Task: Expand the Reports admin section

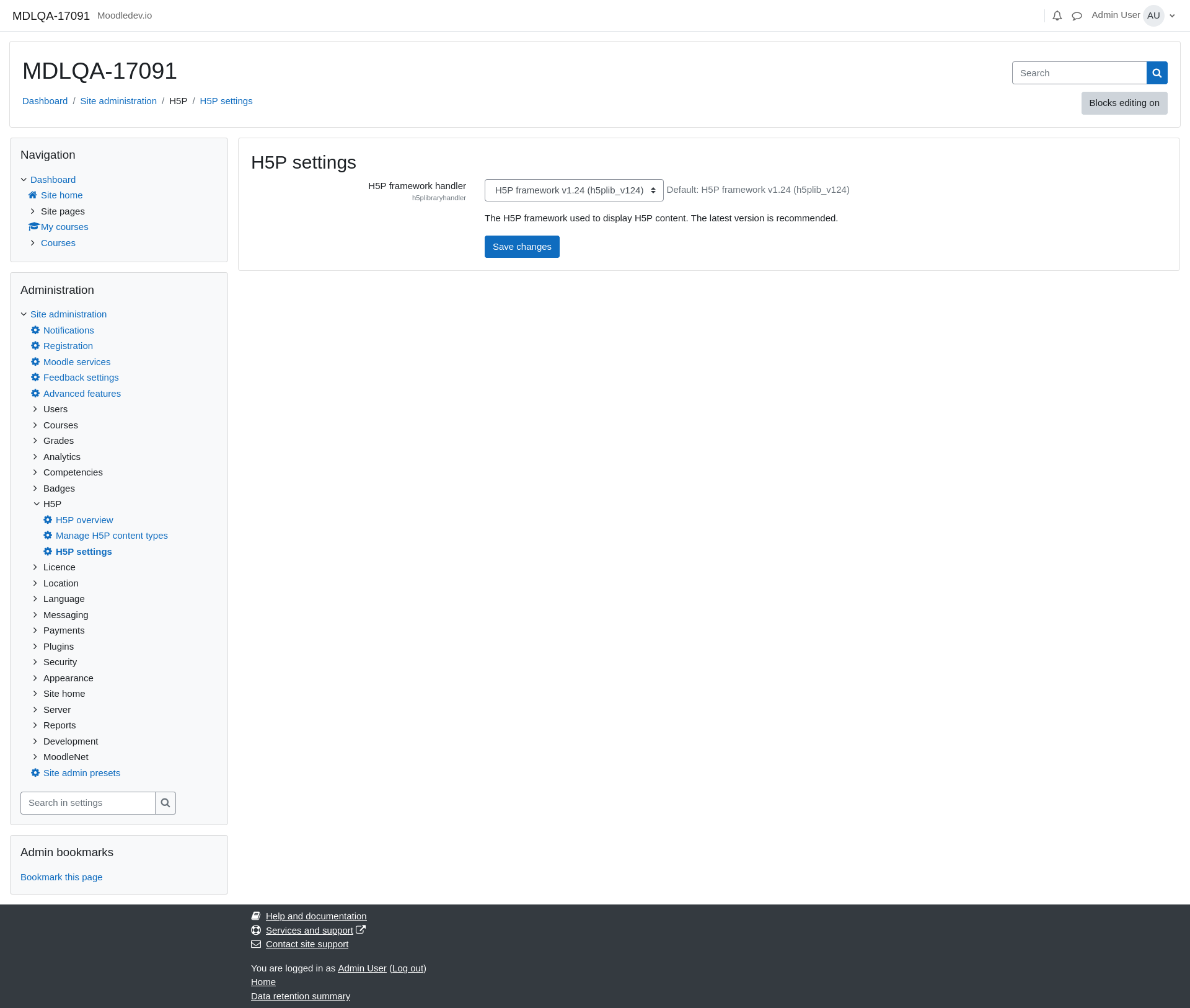Action: tap(35, 725)
